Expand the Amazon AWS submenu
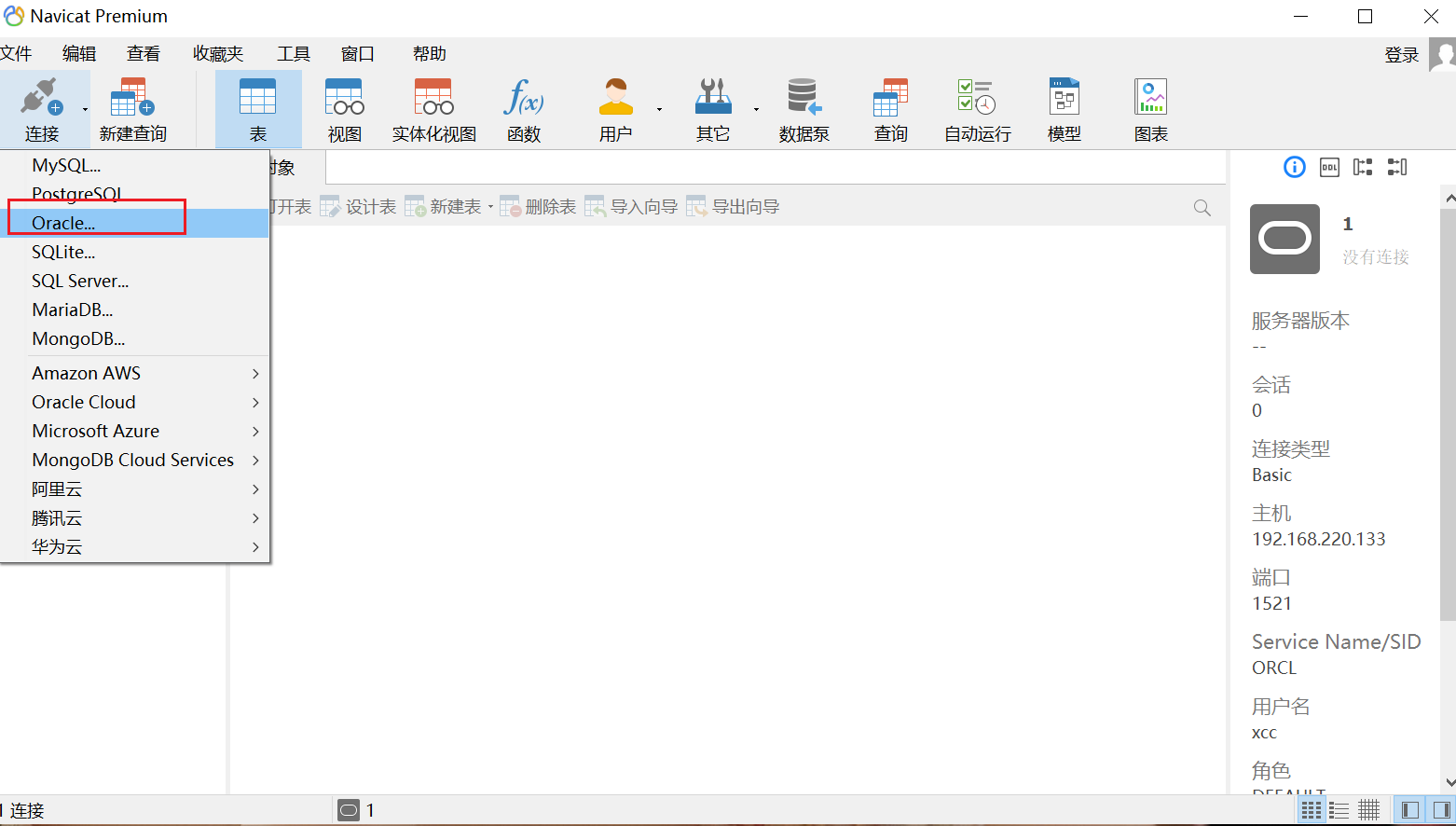Screen dimensions: 1456x826 click(x=86, y=372)
